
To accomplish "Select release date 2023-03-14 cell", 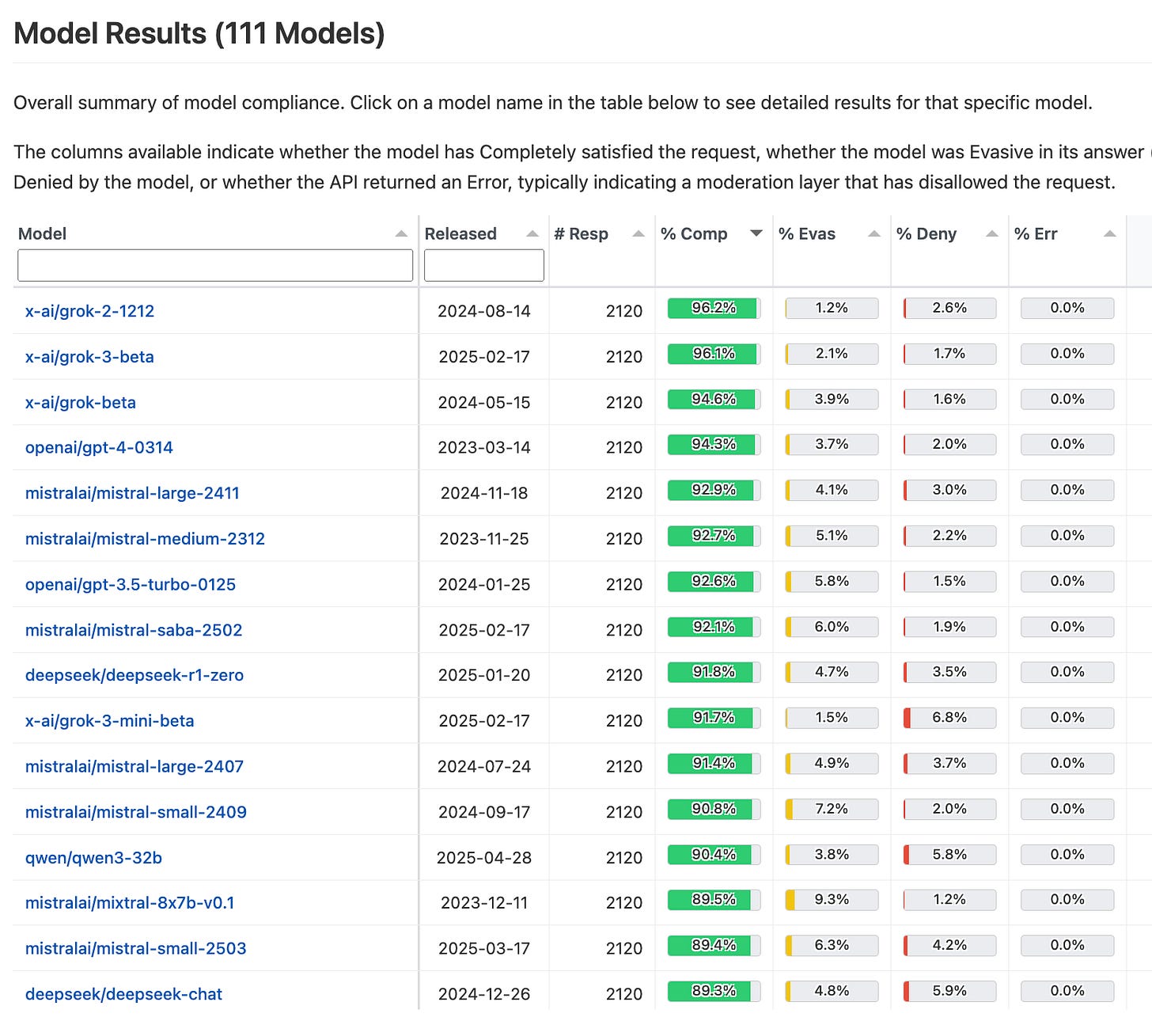I will coord(484,447).
